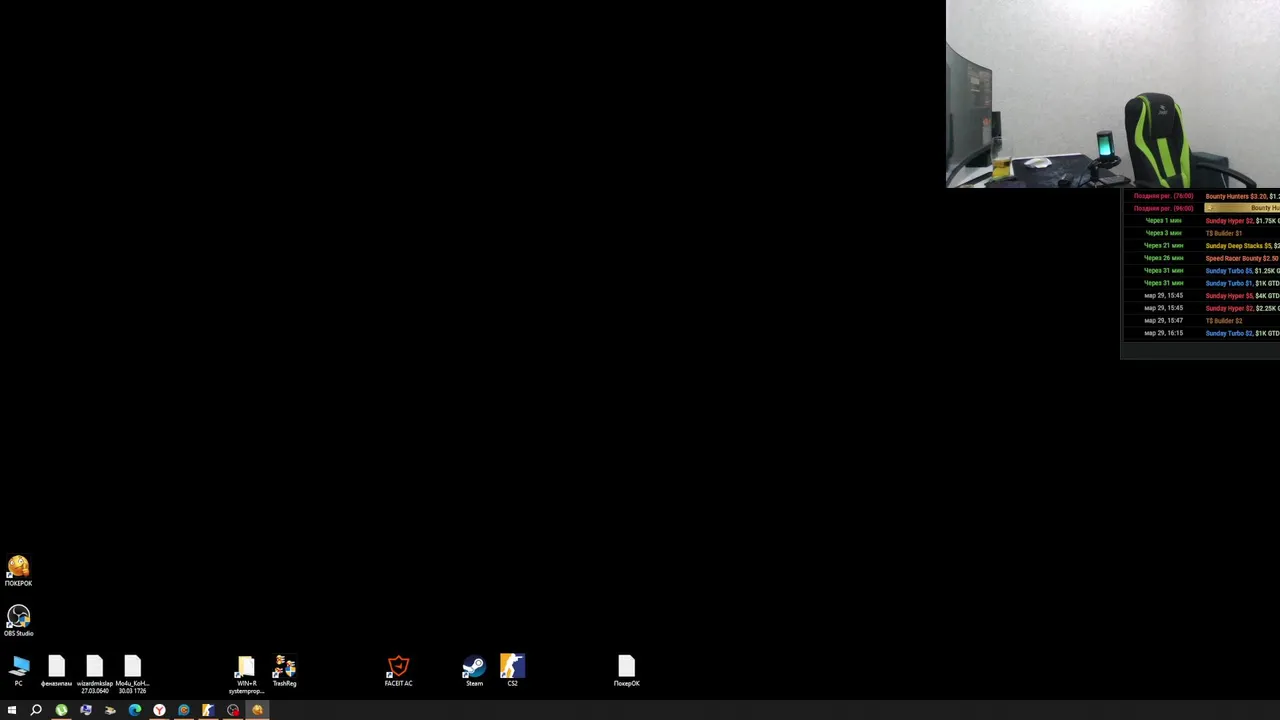Select the gold highlighted Bounty Hunters row
1280x720 pixels.
(1242, 208)
